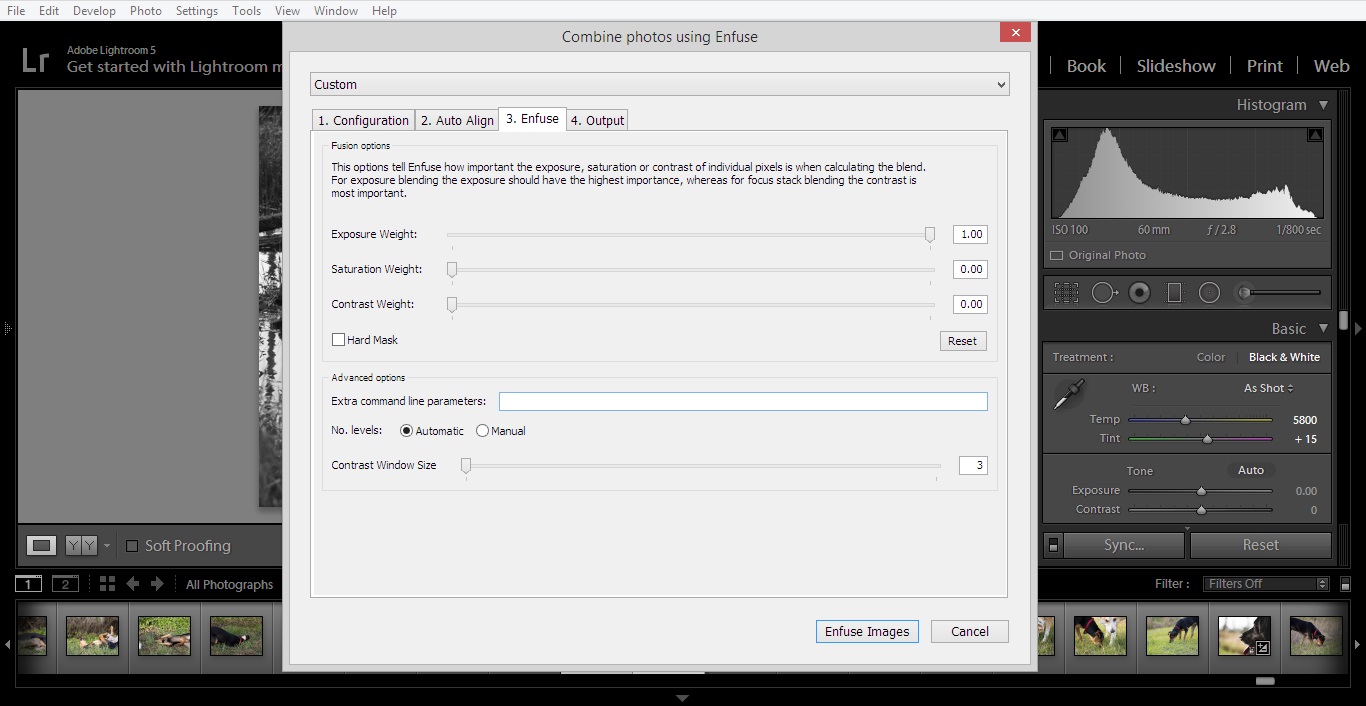1366x706 pixels.
Task: Click Auto tone button
Action: 1251,470
